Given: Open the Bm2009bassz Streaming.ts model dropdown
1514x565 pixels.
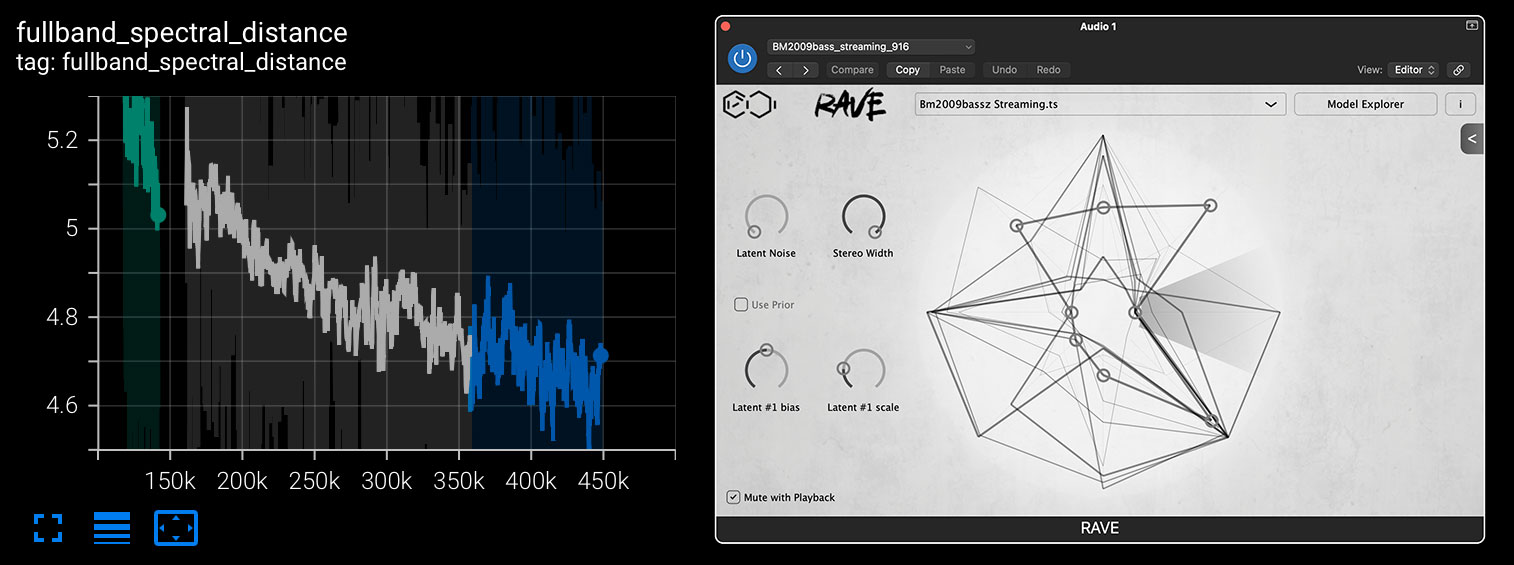Looking at the screenshot, I should (1100, 104).
